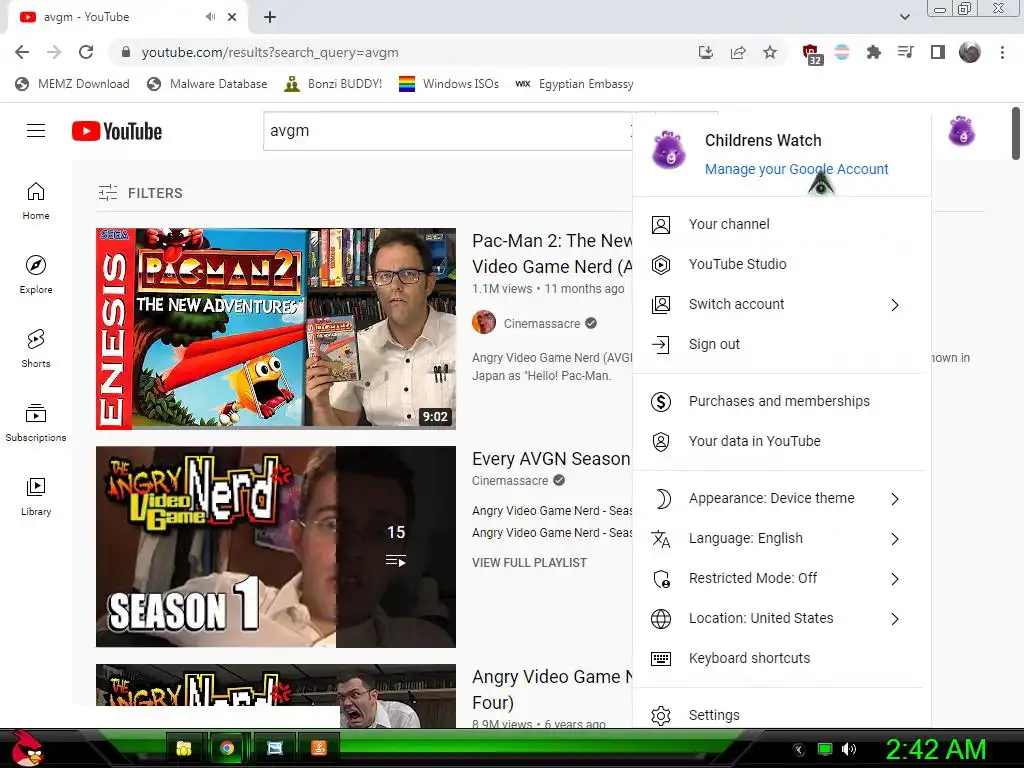Click the YouTube logo
Viewport: 1024px width, 768px height.
click(x=117, y=131)
